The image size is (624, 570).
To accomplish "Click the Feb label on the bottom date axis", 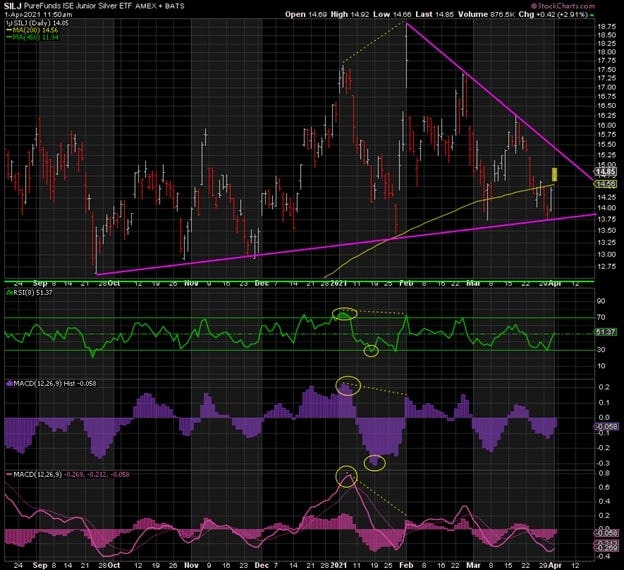I will coord(406,565).
